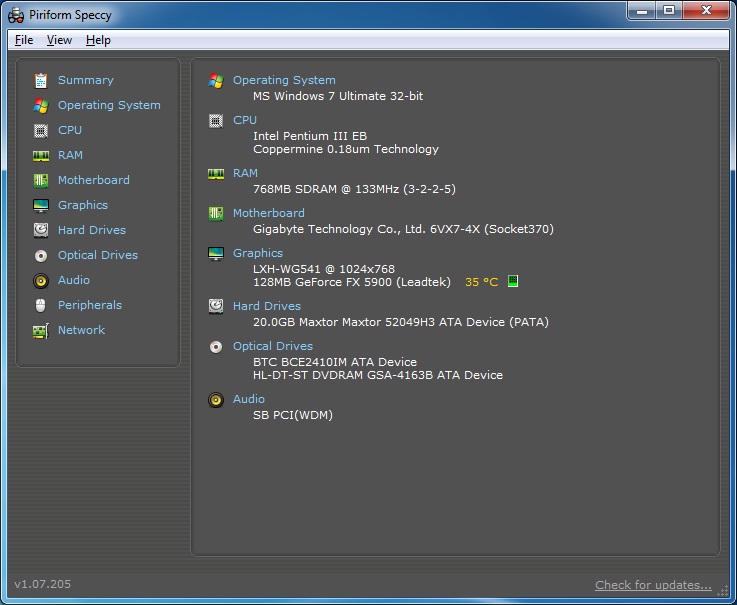The height and width of the screenshot is (605, 737).
Task: Click the Check for updates link
Action: point(653,585)
